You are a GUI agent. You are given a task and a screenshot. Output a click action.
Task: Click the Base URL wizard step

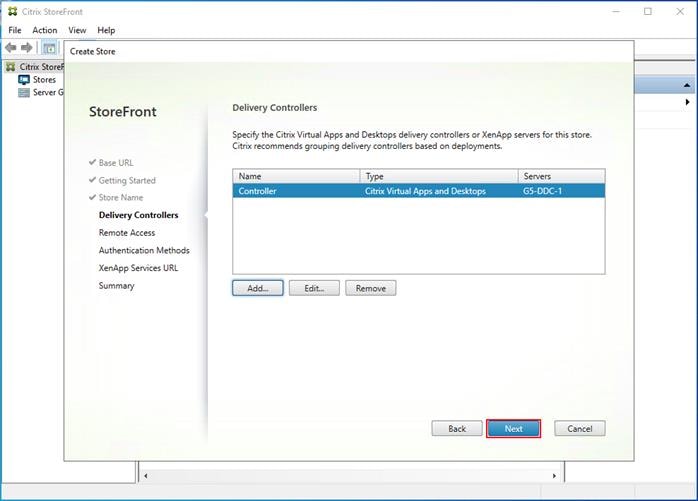(x=116, y=163)
